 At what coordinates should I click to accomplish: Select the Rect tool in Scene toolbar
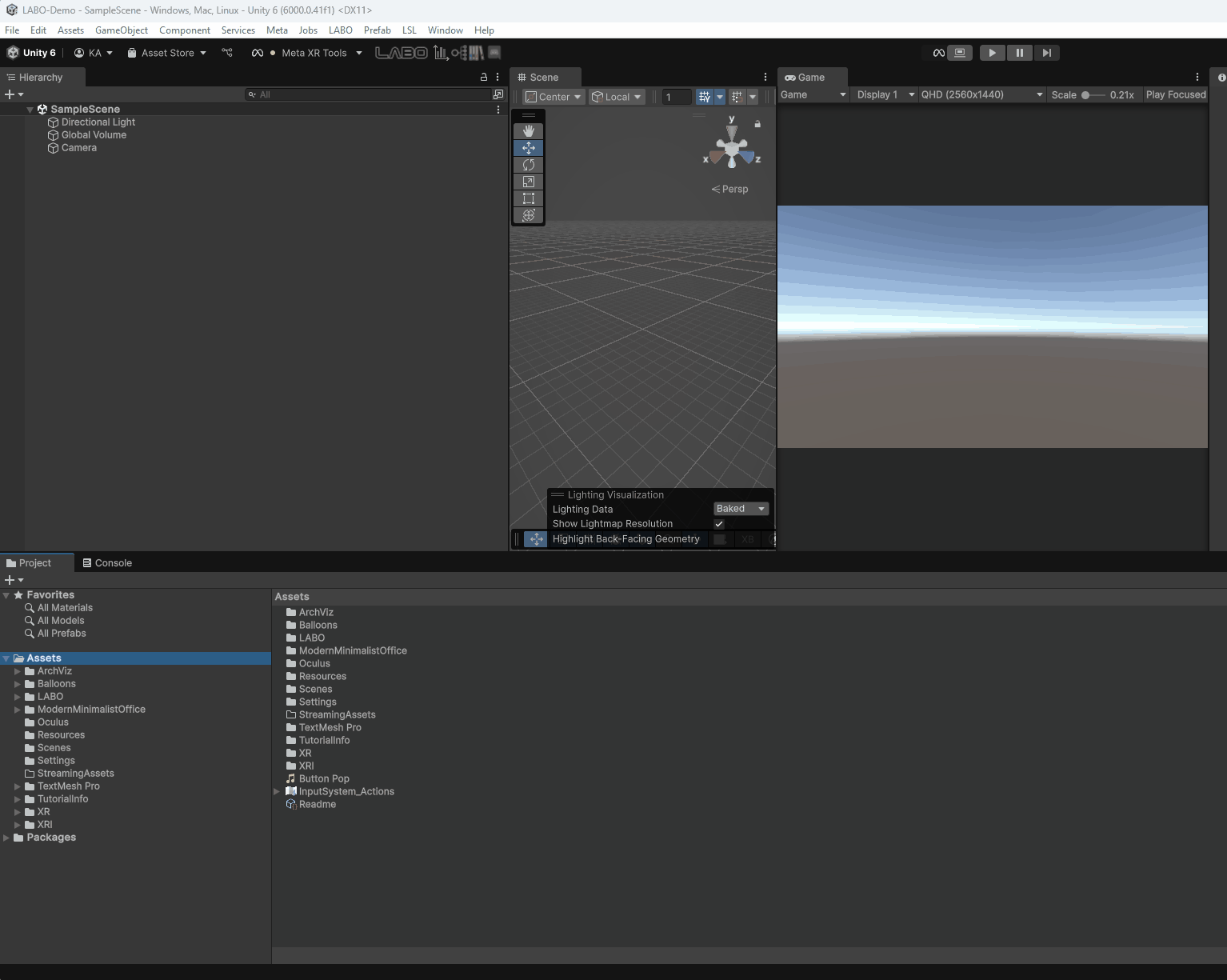(x=528, y=198)
